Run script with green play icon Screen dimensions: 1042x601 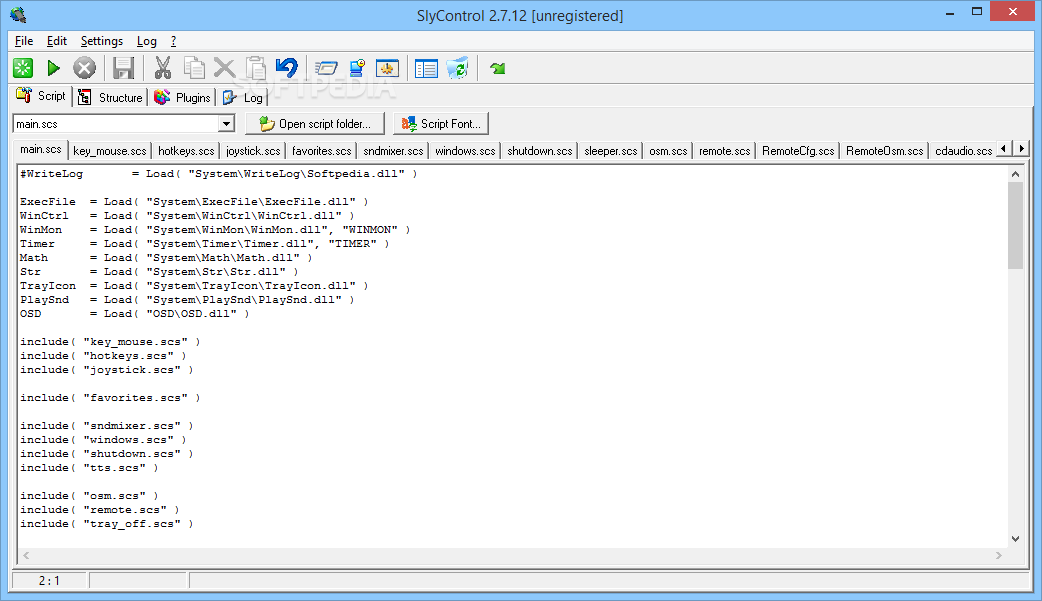coord(53,68)
